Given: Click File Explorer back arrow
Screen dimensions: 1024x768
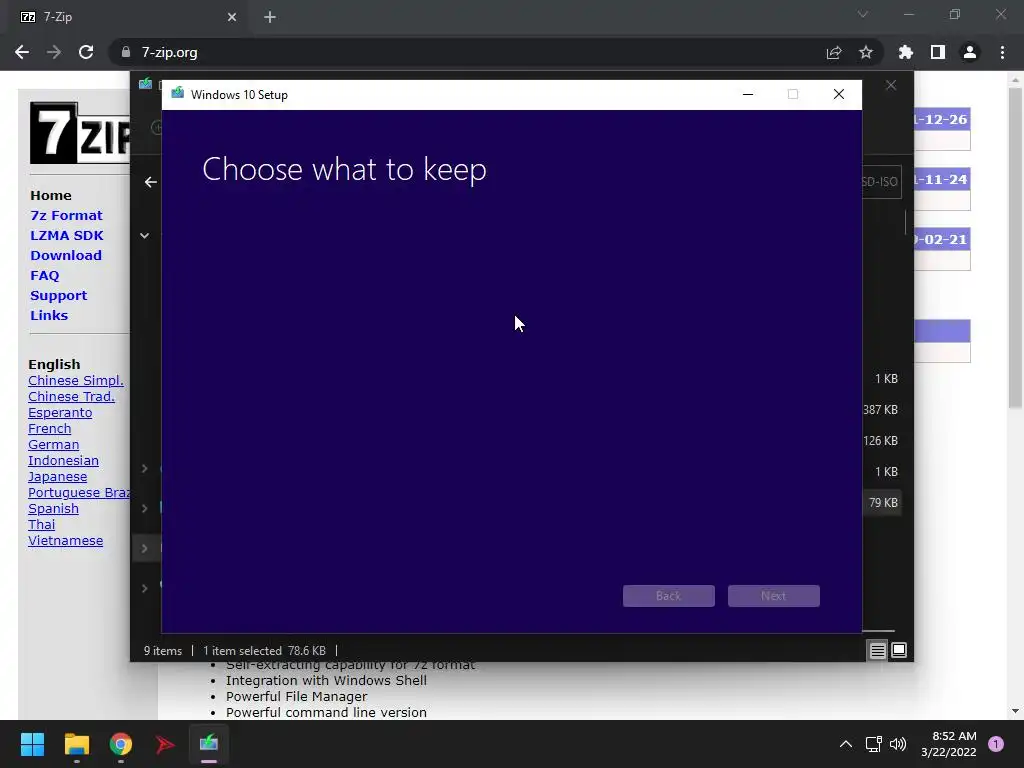Looking at the screenshot, I should coord(150,182).
